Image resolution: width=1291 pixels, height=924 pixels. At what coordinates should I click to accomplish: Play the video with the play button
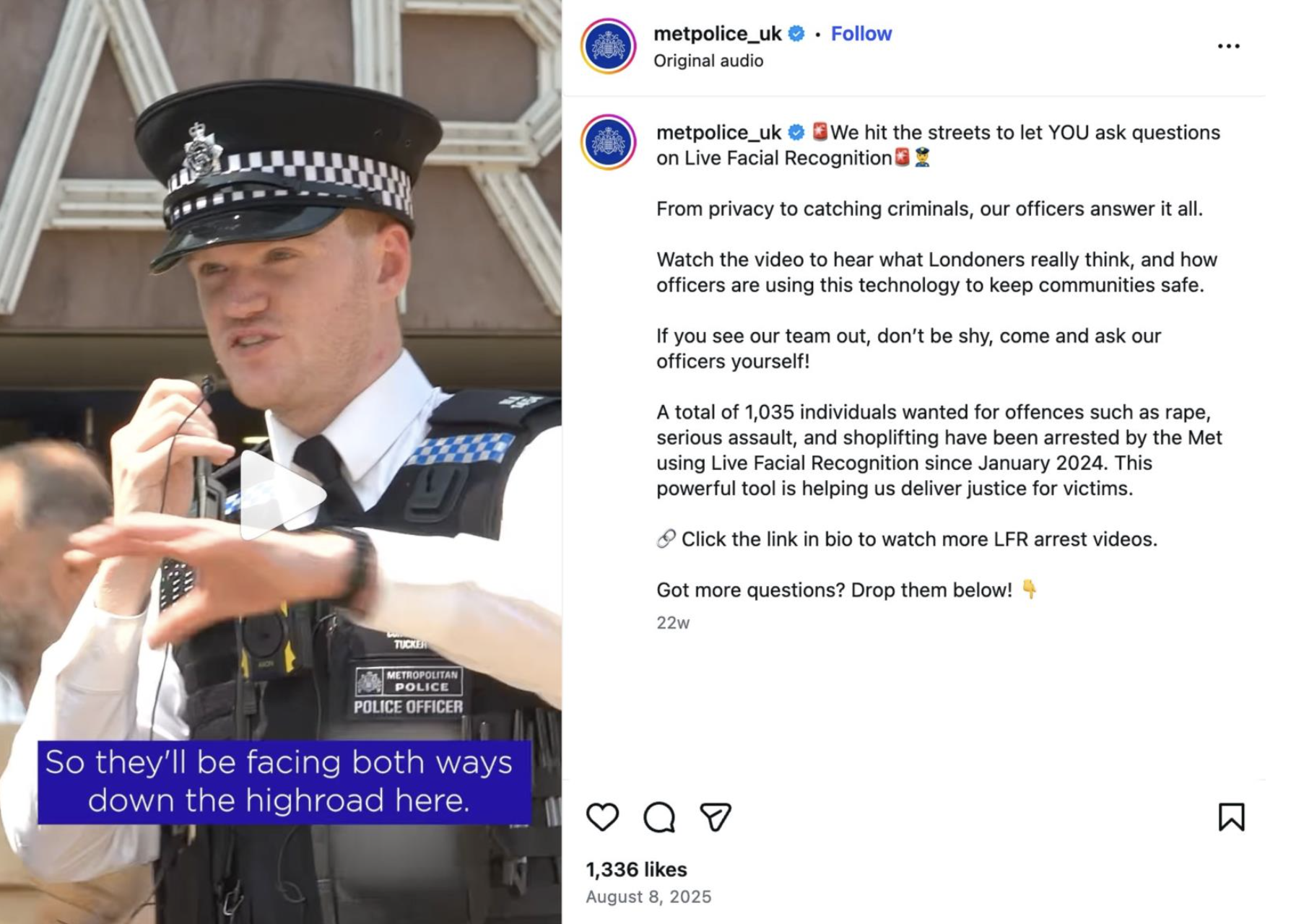282,495
